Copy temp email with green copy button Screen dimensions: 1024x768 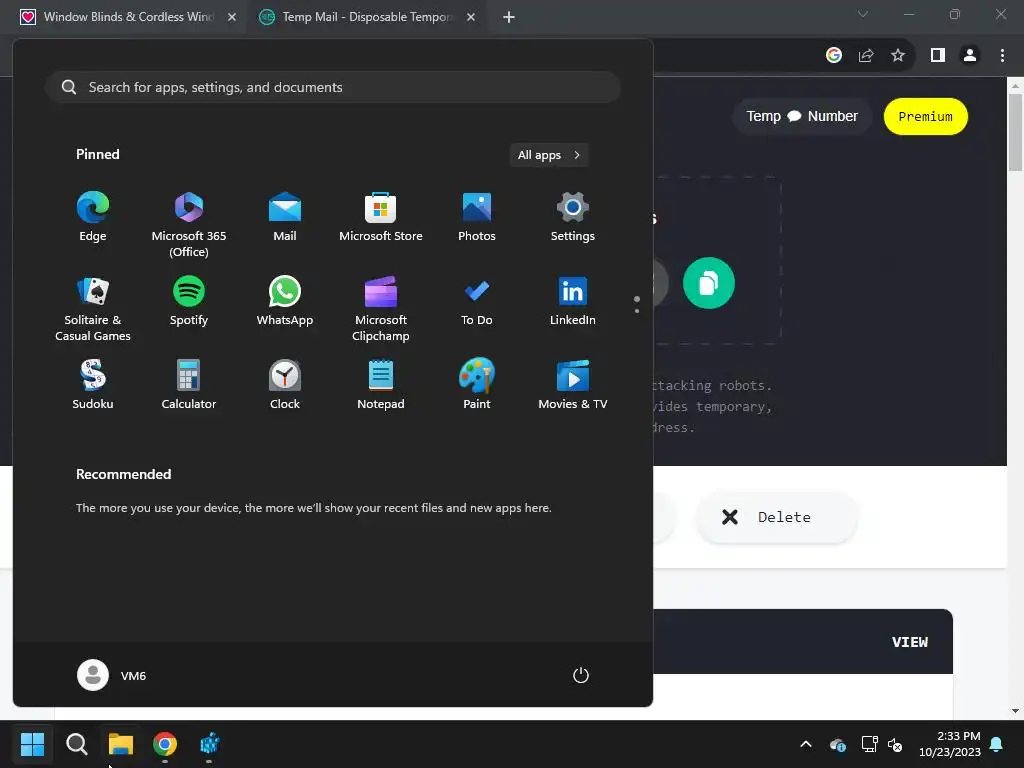(709, 283)
